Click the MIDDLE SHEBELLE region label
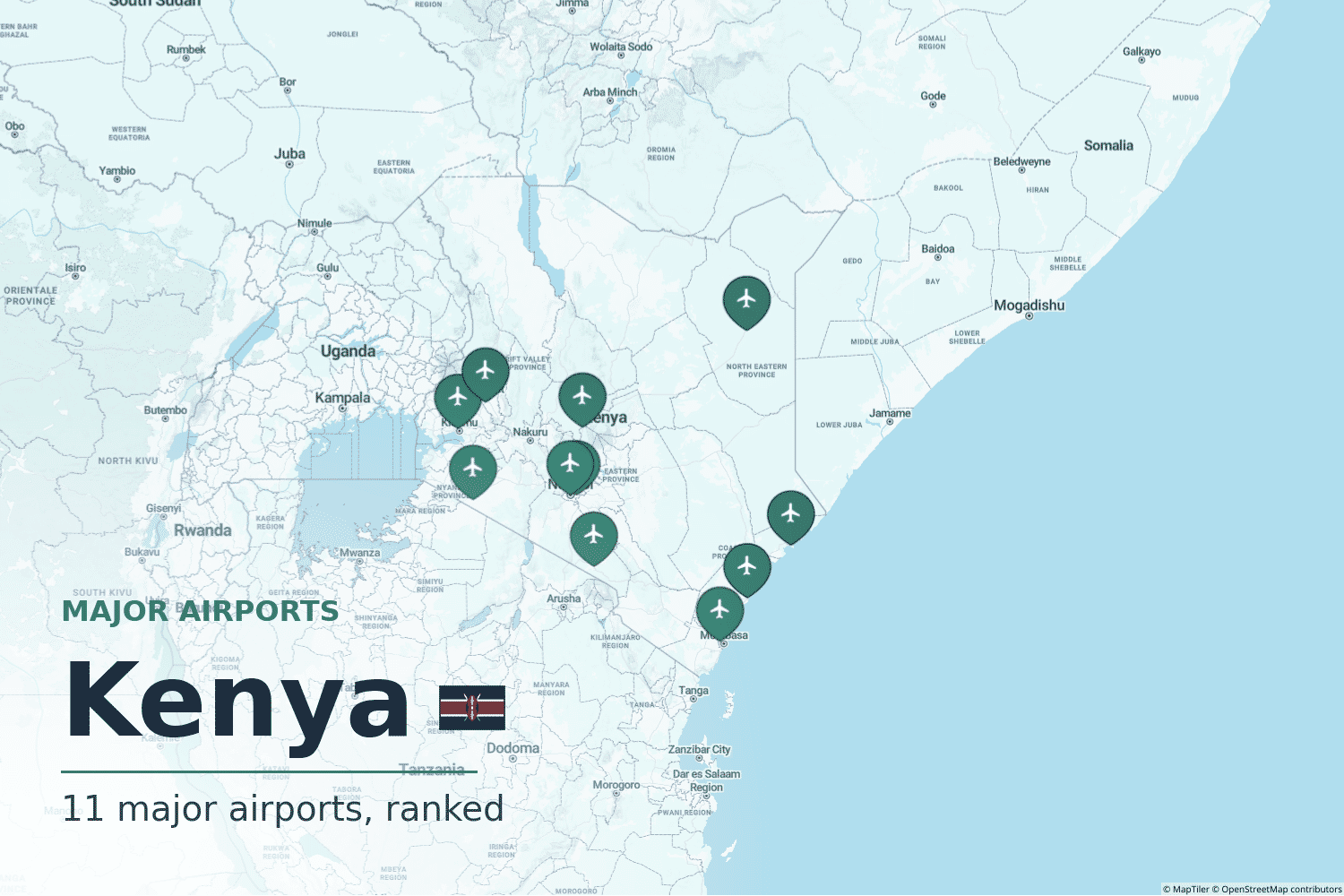 (1068, 263)
